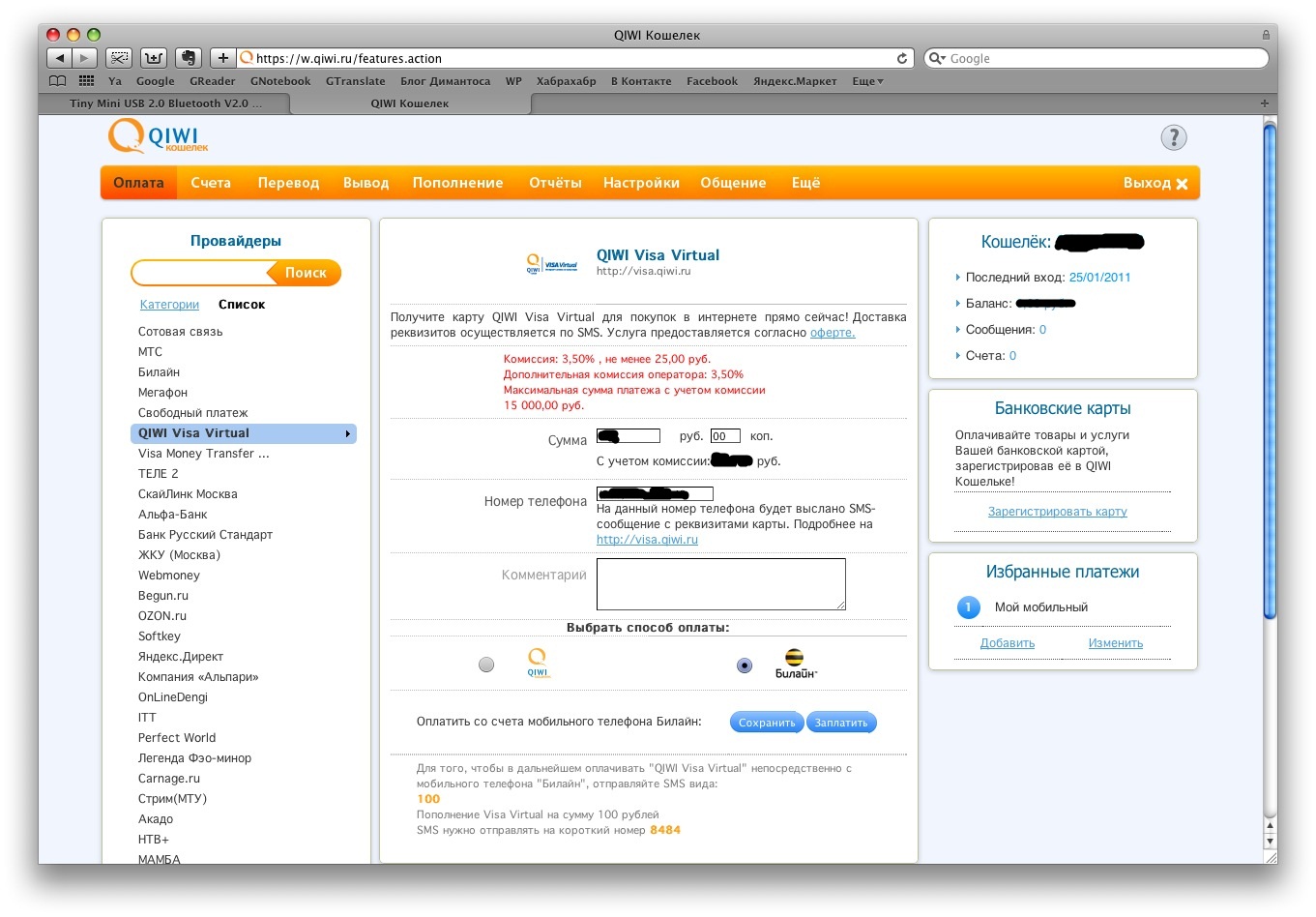Open the Перевод menu tab
1316x917 pixels.
(288, 183)
